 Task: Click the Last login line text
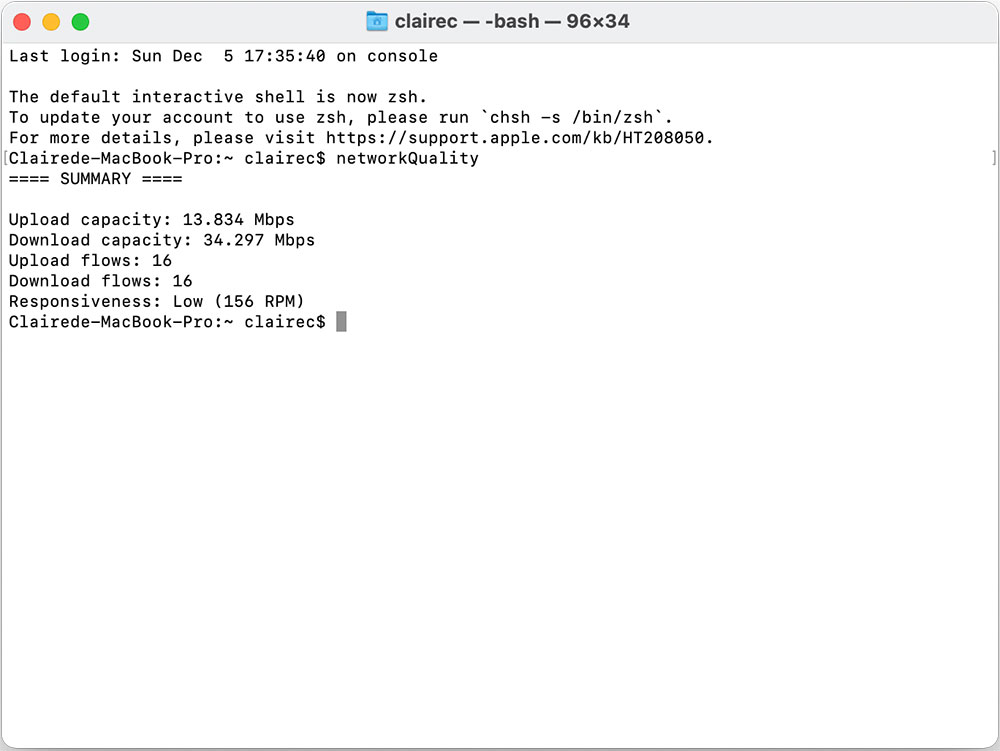[x=223, y=56]
